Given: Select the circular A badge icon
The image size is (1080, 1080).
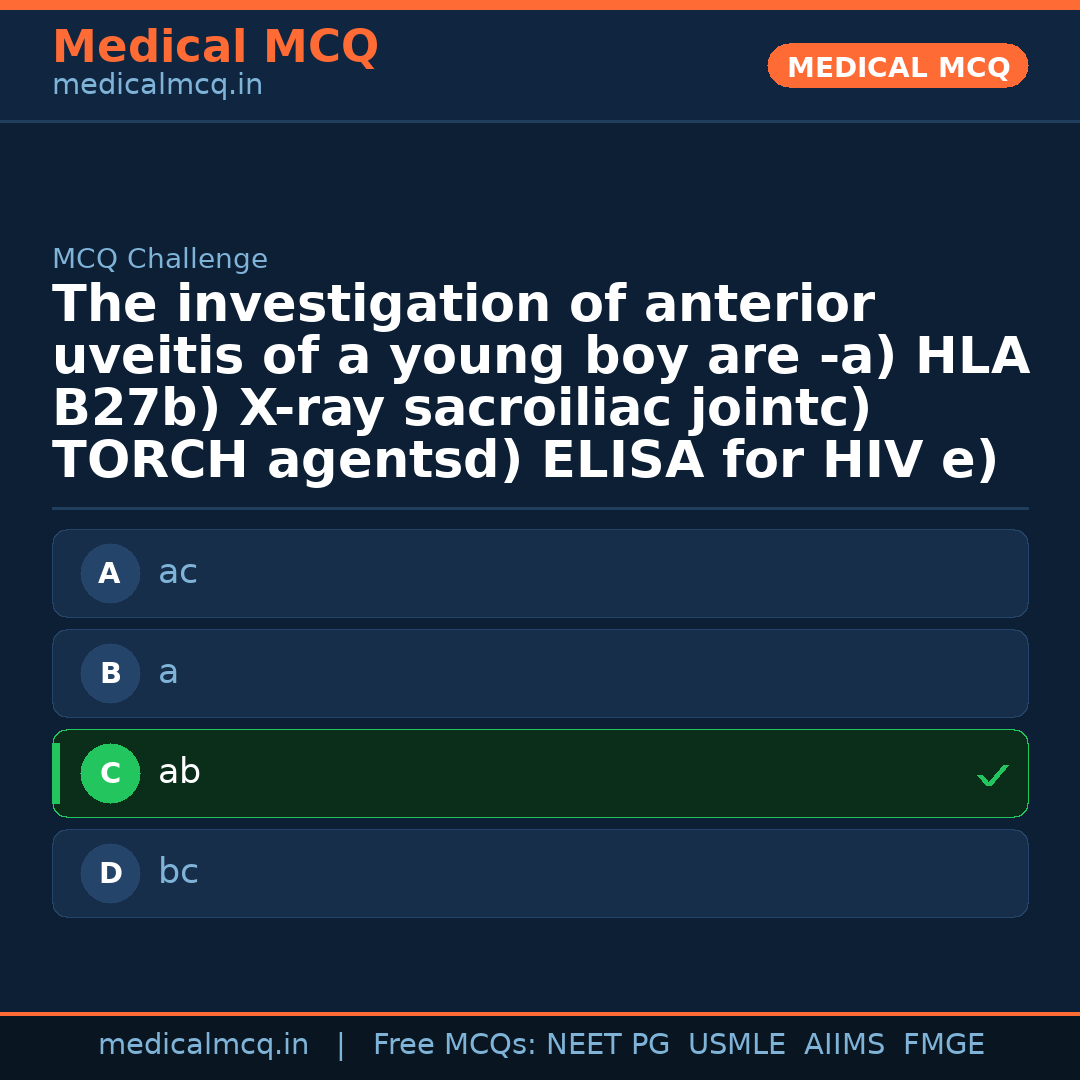Looking at the screenshot, I should (x=110, y=573).
